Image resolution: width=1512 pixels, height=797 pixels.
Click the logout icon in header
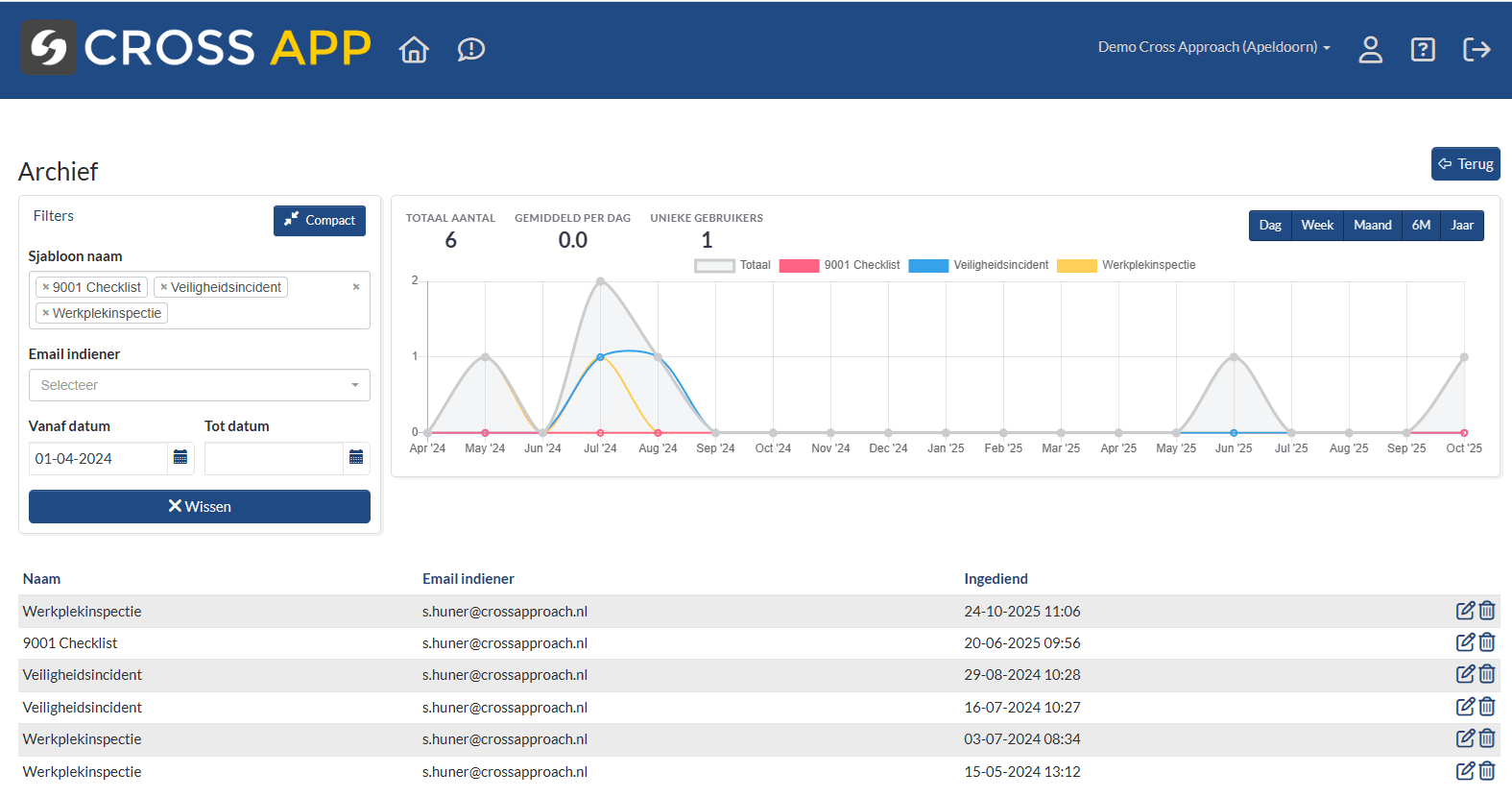[1476, 49]
